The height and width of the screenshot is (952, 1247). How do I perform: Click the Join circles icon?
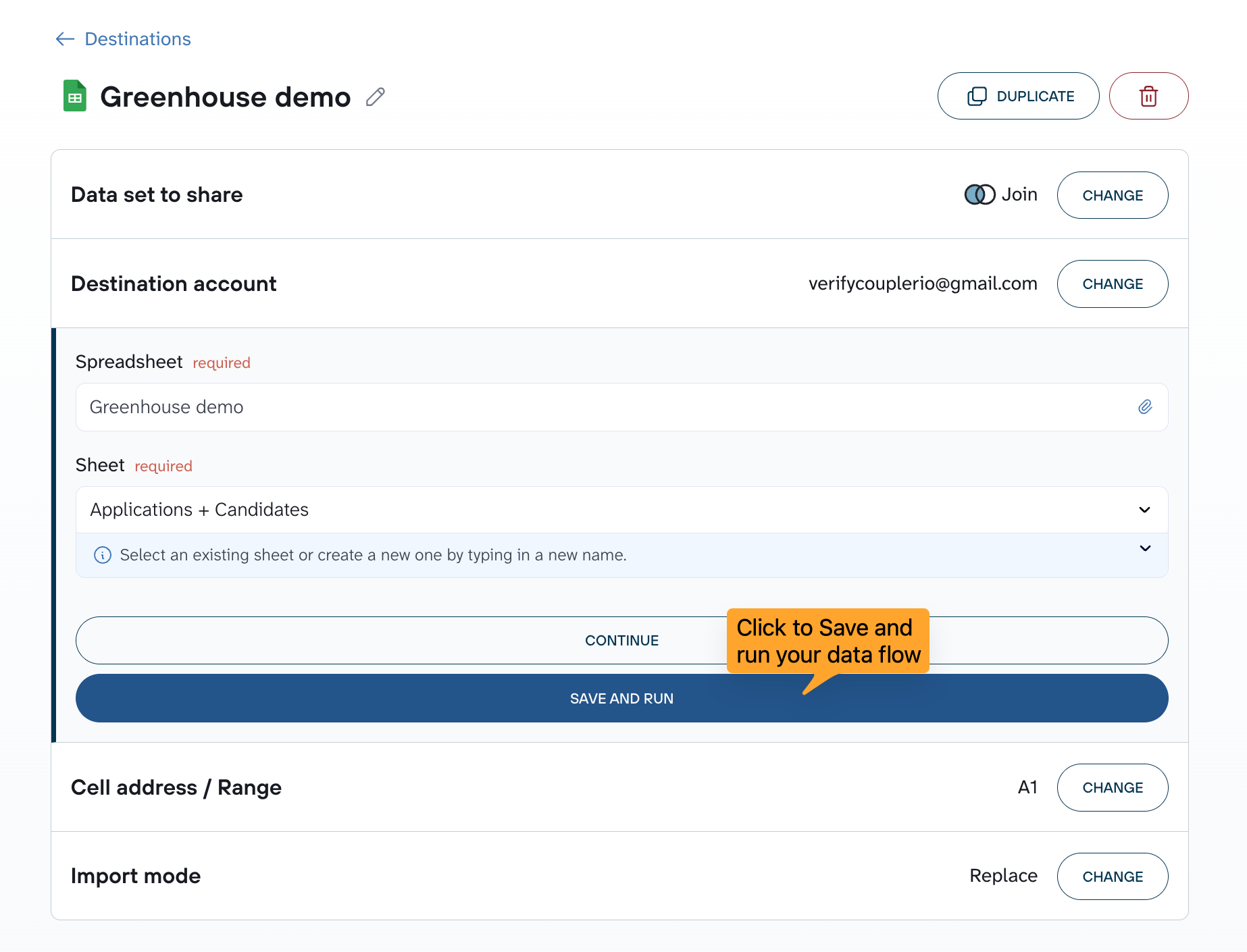979,194
